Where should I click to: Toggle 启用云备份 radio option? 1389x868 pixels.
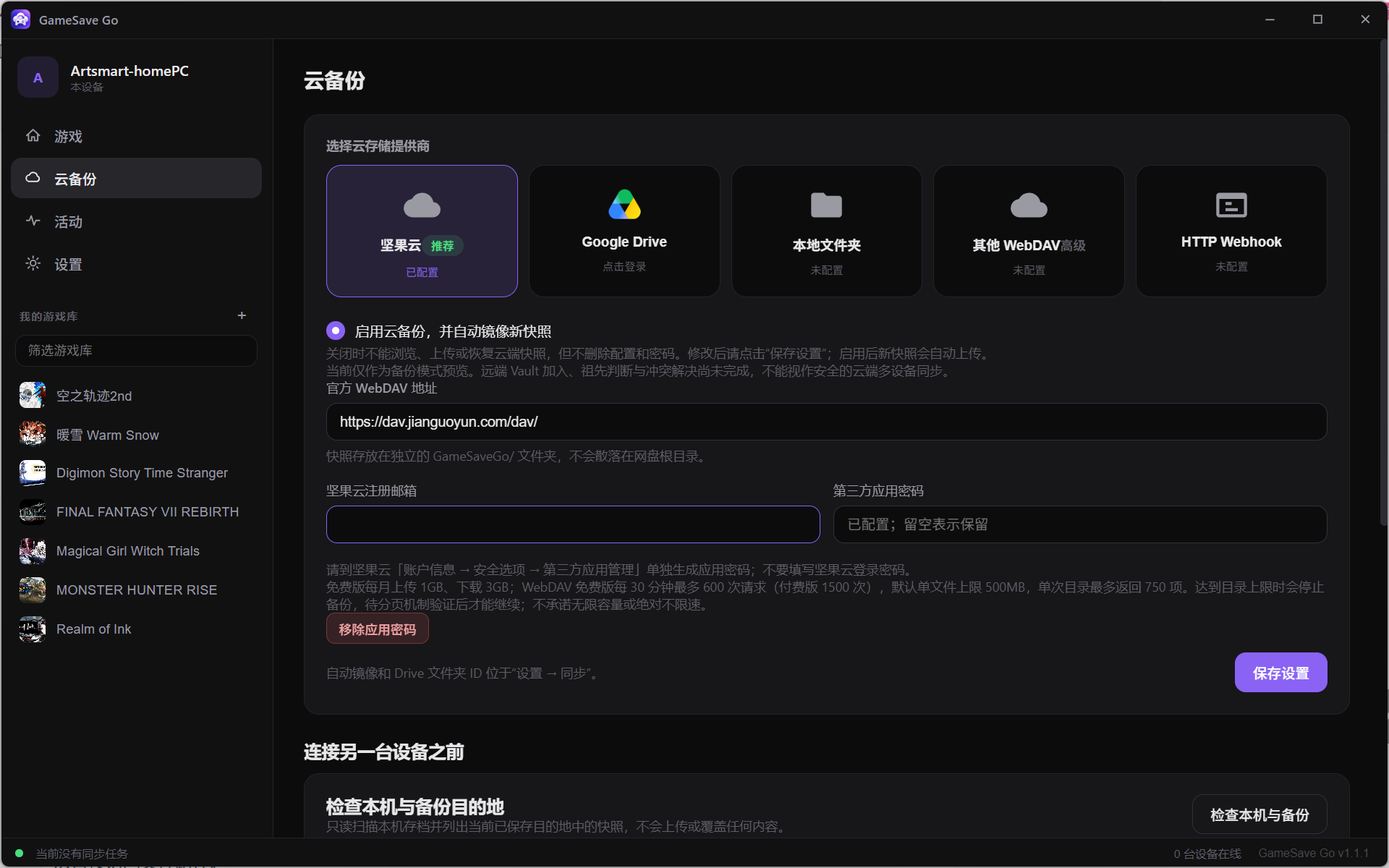click(336, 331)
